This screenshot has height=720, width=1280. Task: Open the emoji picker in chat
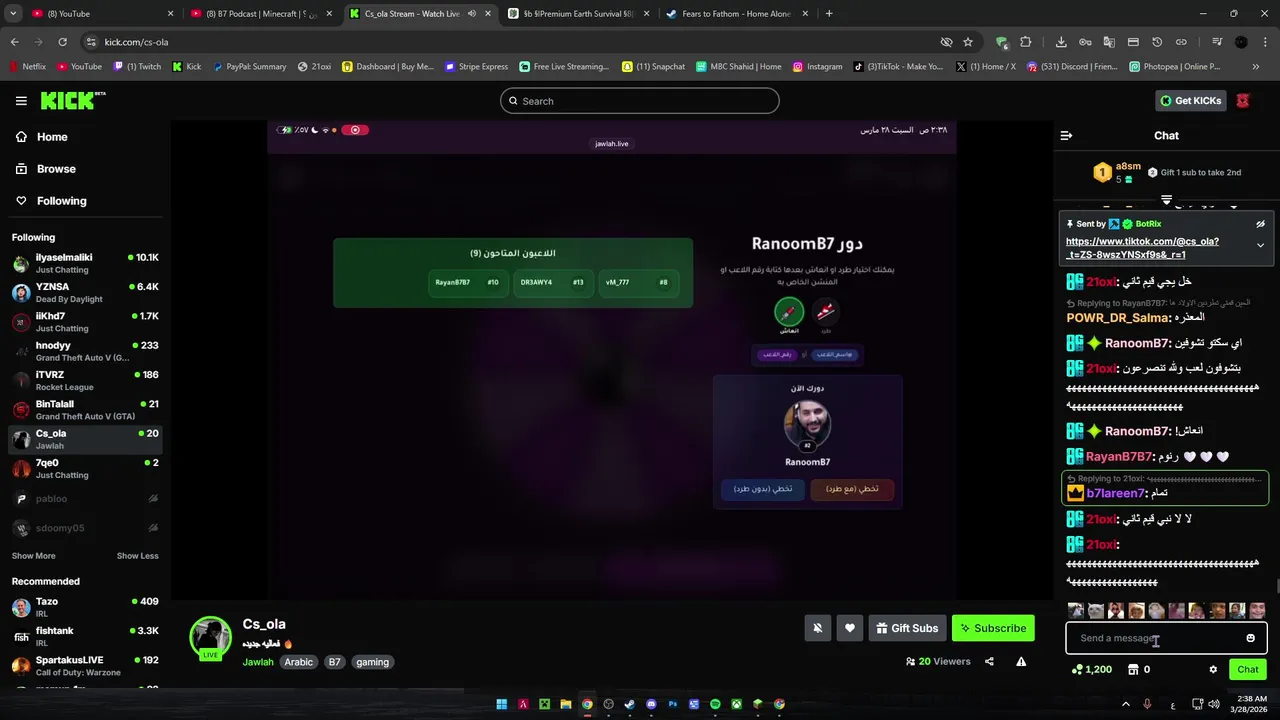pyautogui.click(x=1250, y=638)
